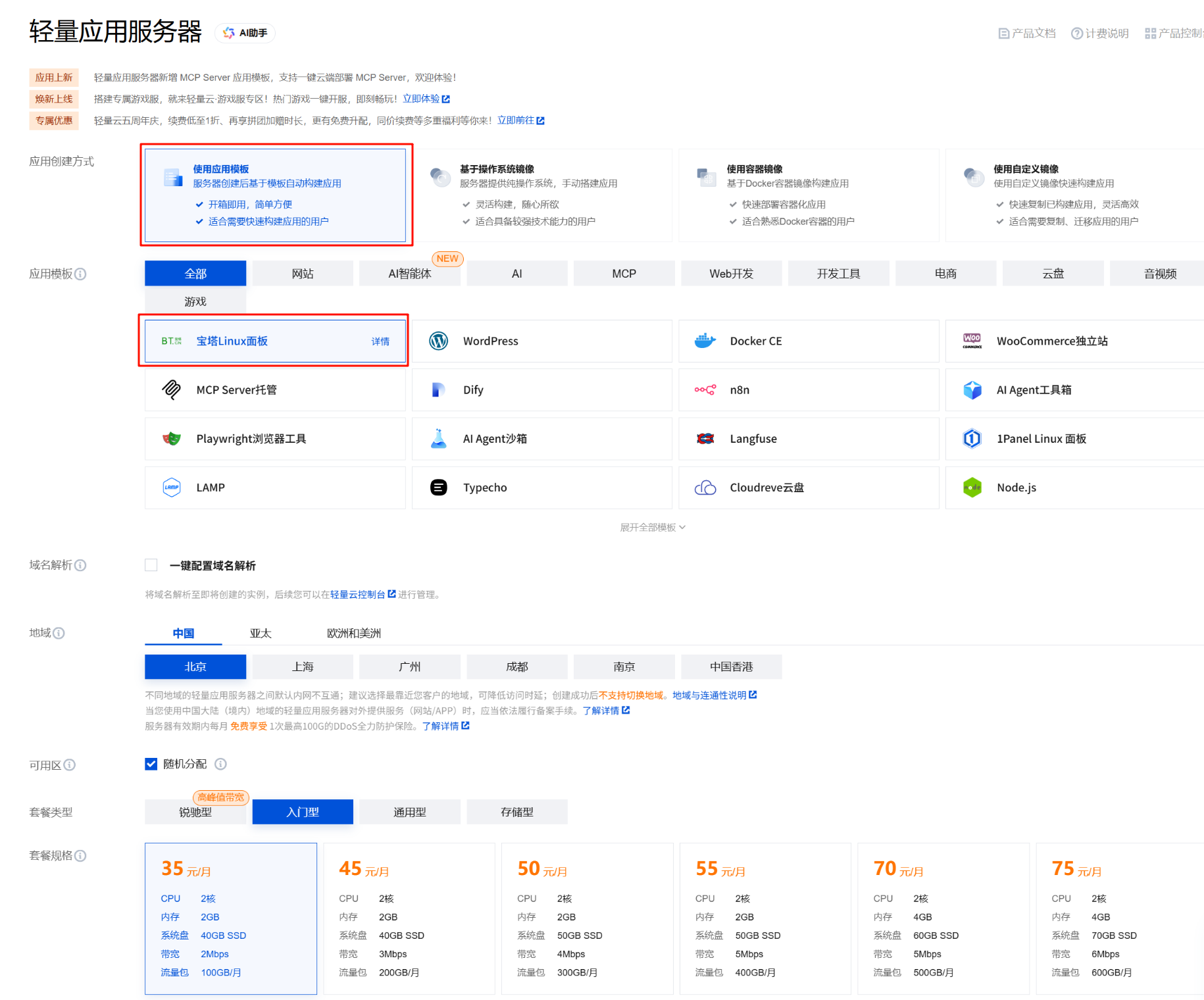Click the Typecho logo icon
1204x1000 pixels.
[439, 488]
